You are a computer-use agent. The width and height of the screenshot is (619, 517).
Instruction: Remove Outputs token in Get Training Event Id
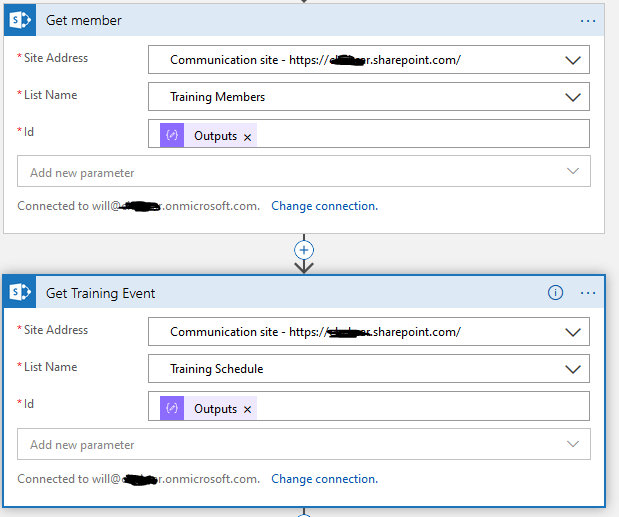click(x=248, y=409)
